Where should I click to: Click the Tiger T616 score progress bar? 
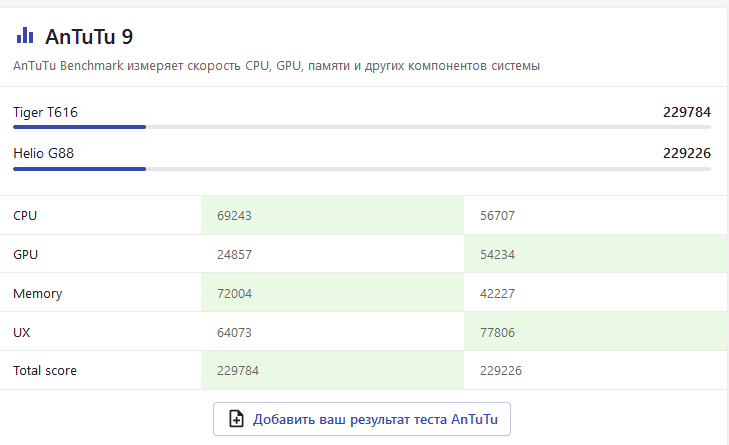pyautogui.click(x=362, y=127)
